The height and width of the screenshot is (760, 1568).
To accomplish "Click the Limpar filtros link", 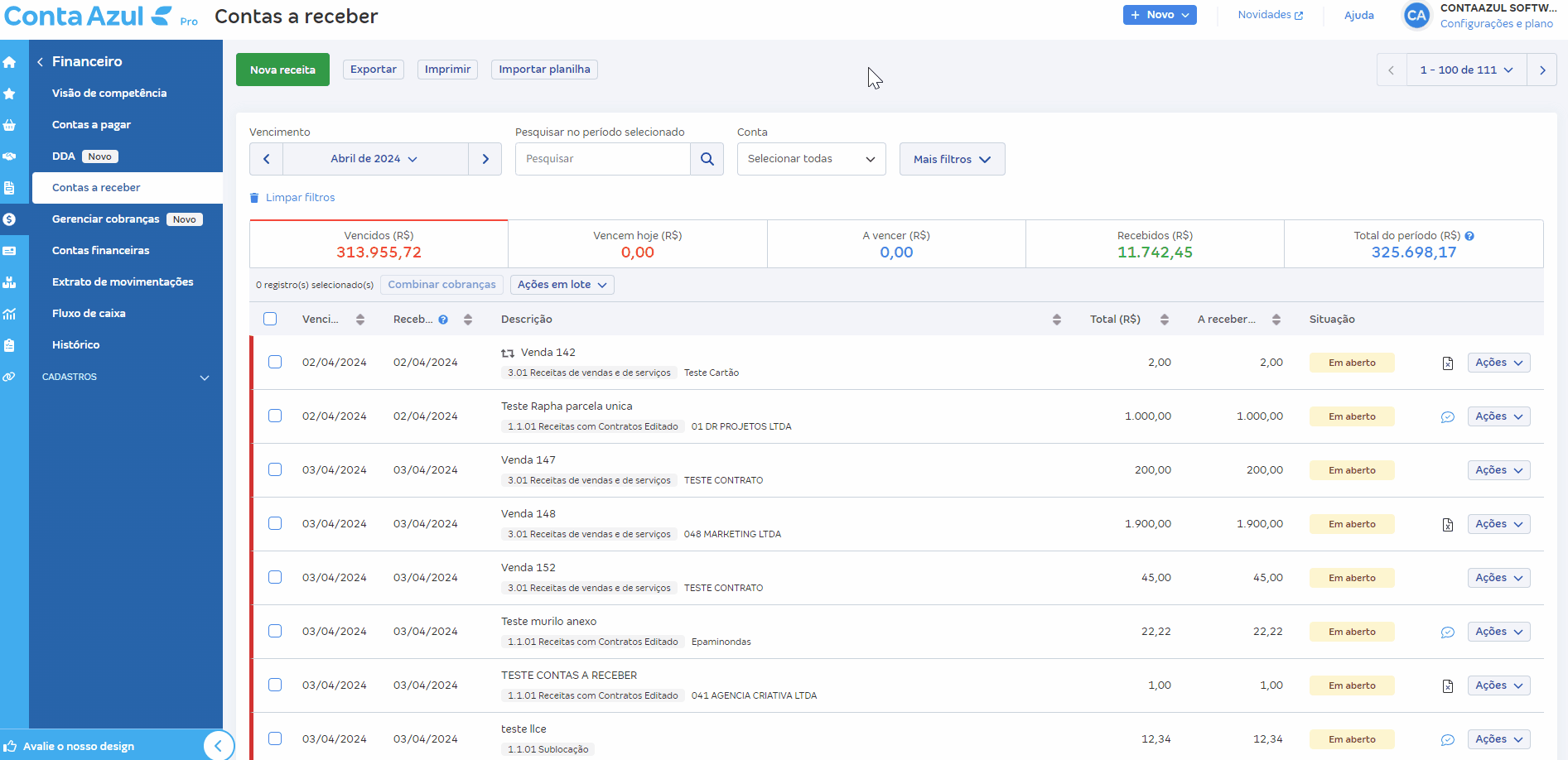I will [292, 198].
